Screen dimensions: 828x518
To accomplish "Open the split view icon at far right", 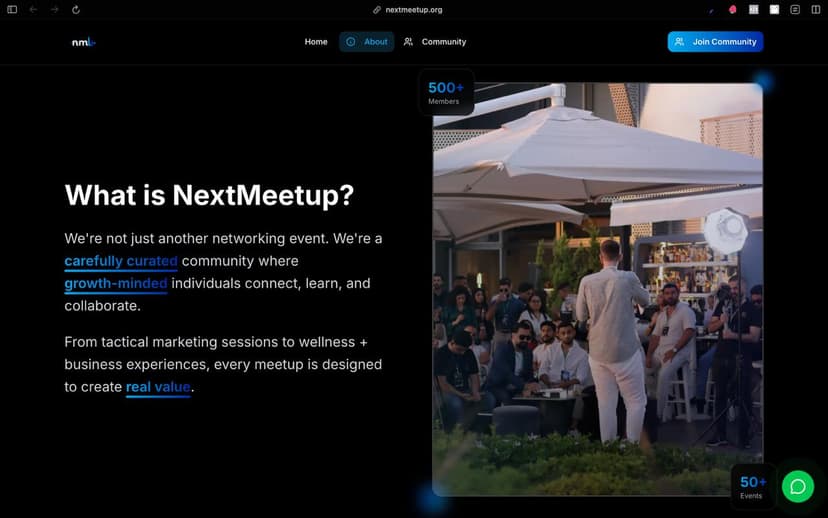I will [816, 10].
